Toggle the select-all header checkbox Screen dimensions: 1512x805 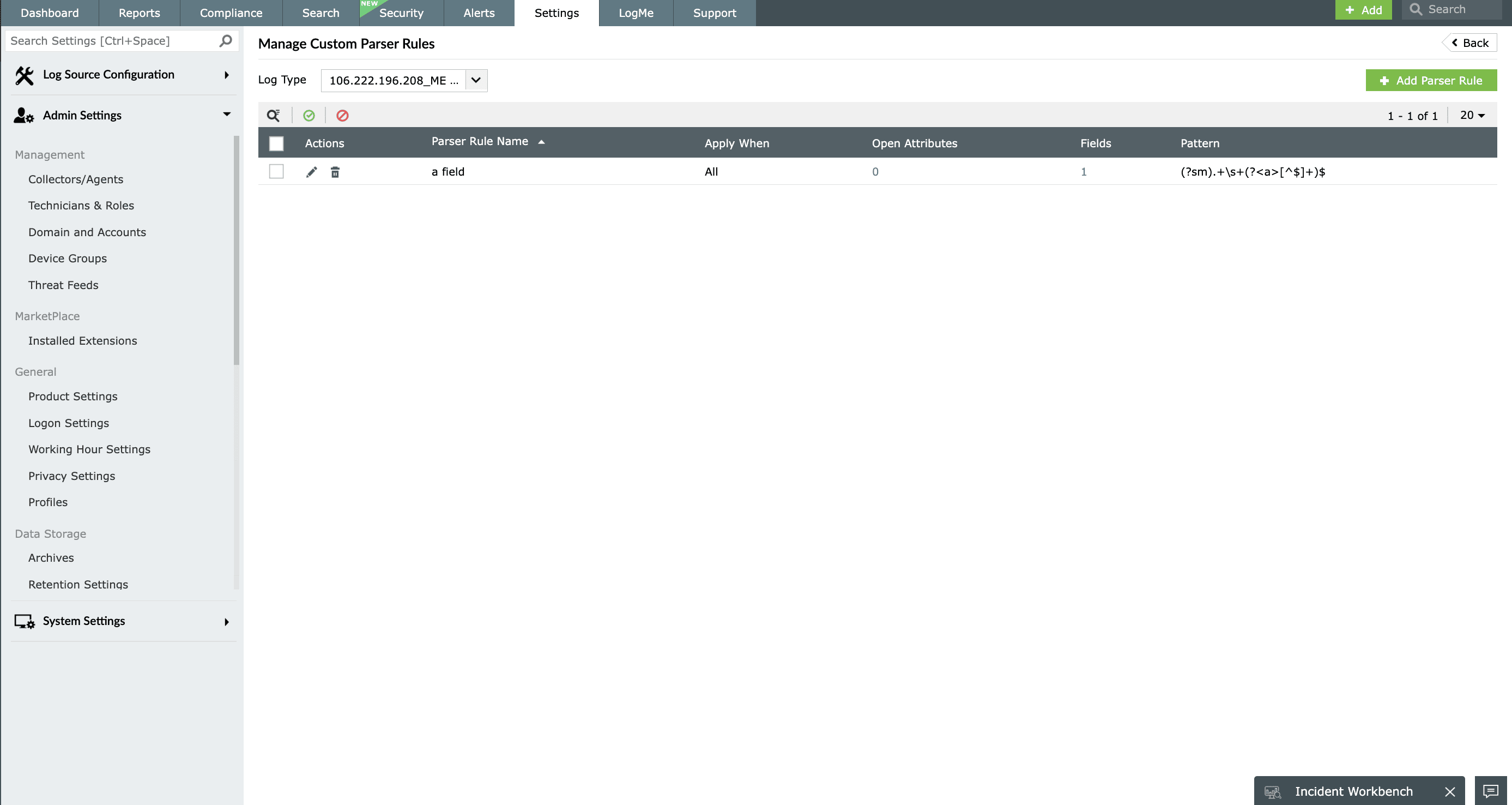point(276,143)
